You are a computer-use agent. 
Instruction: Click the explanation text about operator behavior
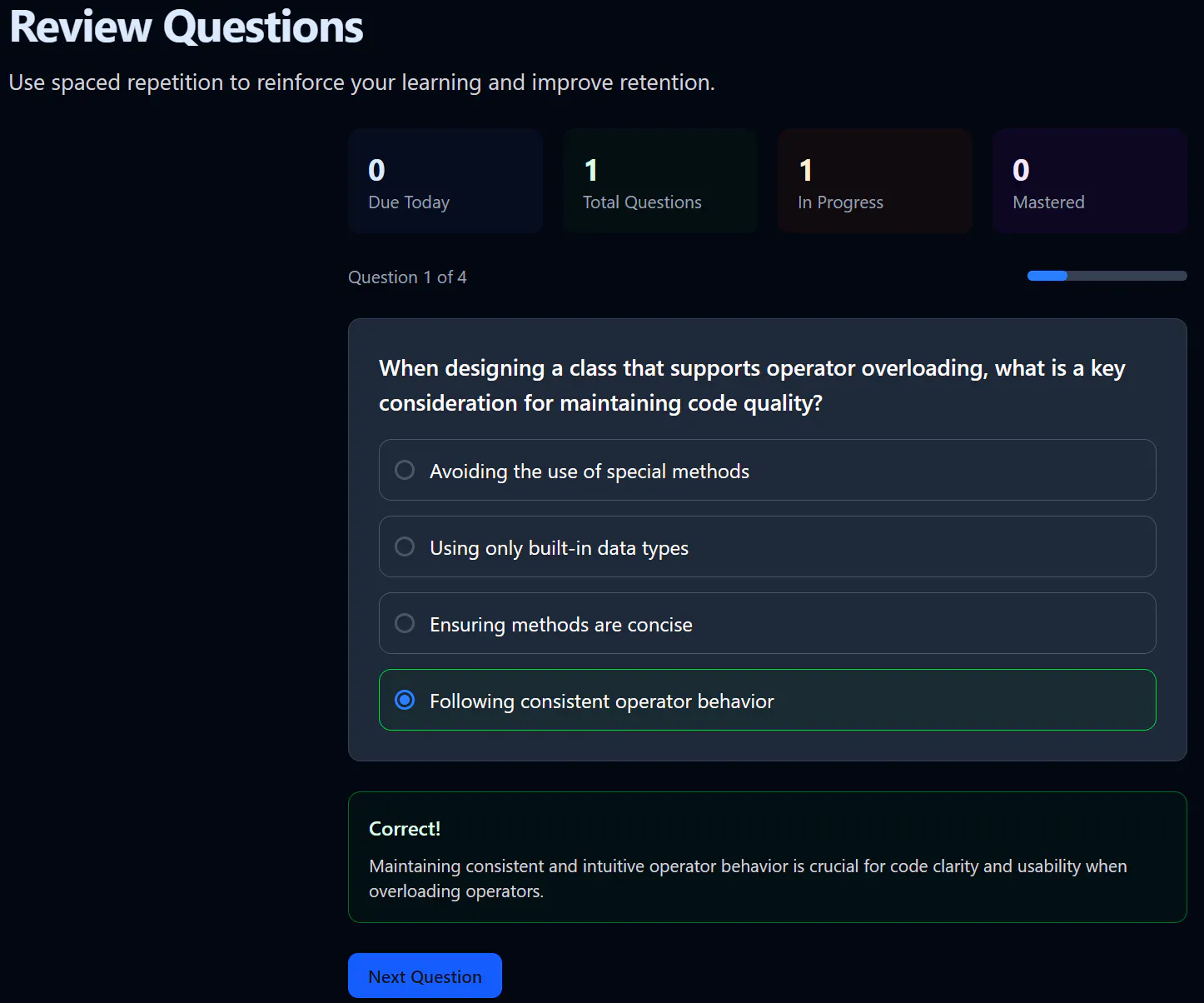coord(748,879)
